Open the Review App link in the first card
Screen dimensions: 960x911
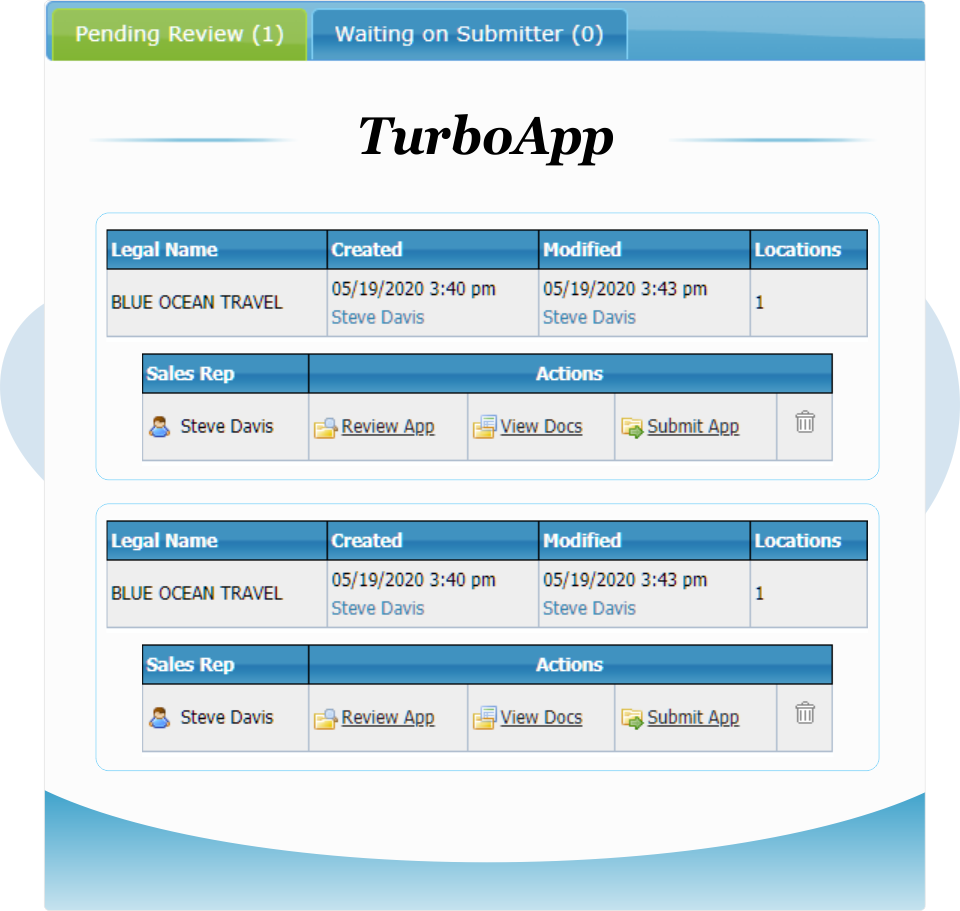point(388,426)
